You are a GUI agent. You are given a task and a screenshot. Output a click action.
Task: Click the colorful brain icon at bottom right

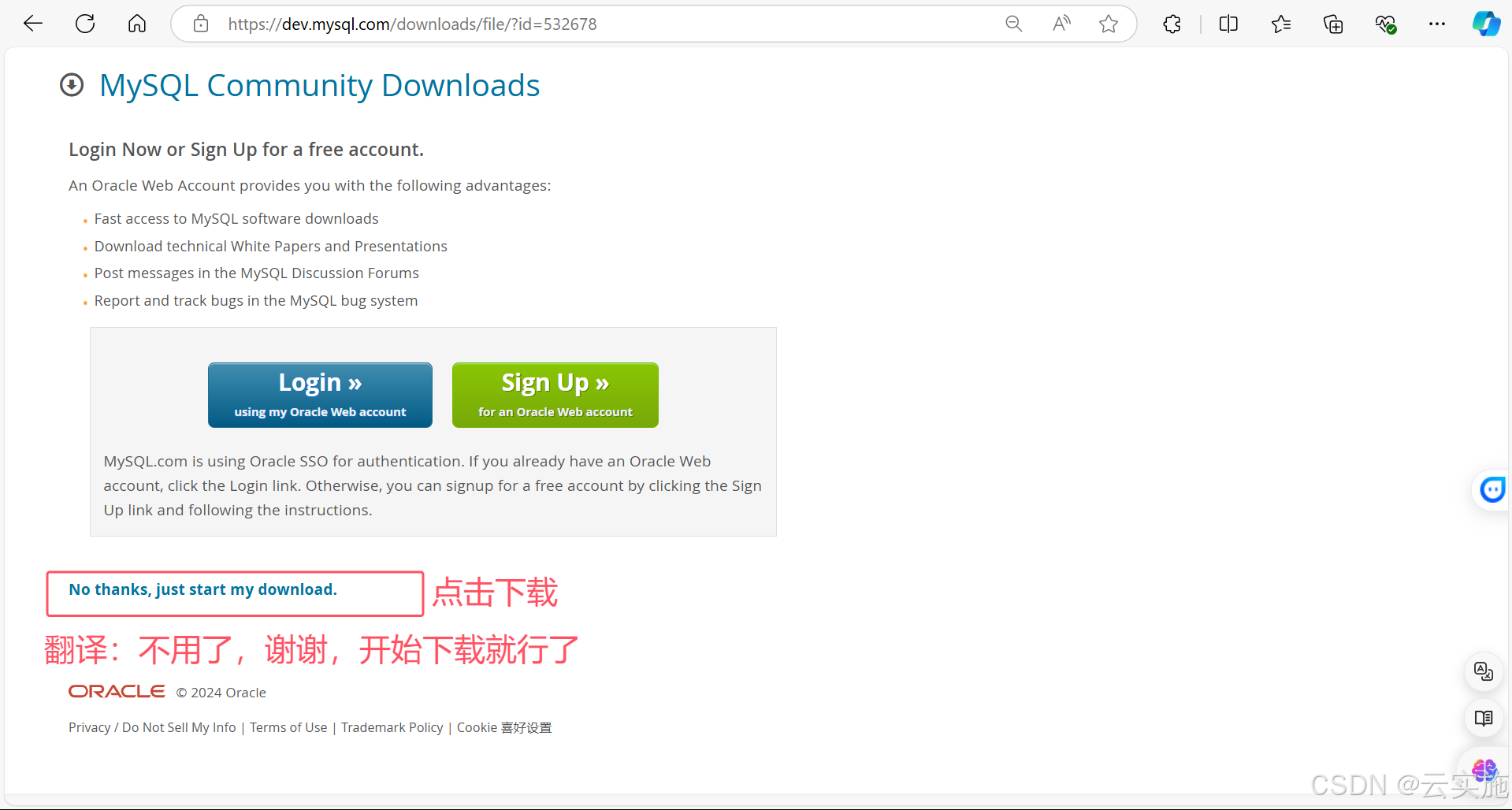1484,769
